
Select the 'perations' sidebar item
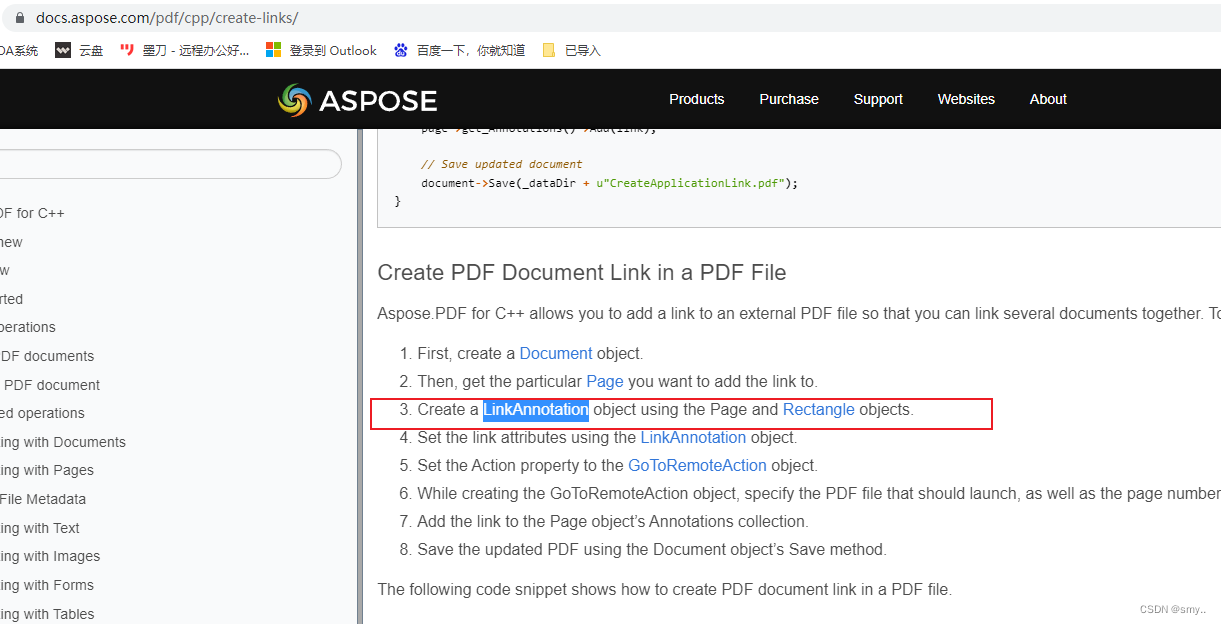(x=28, y=327)
